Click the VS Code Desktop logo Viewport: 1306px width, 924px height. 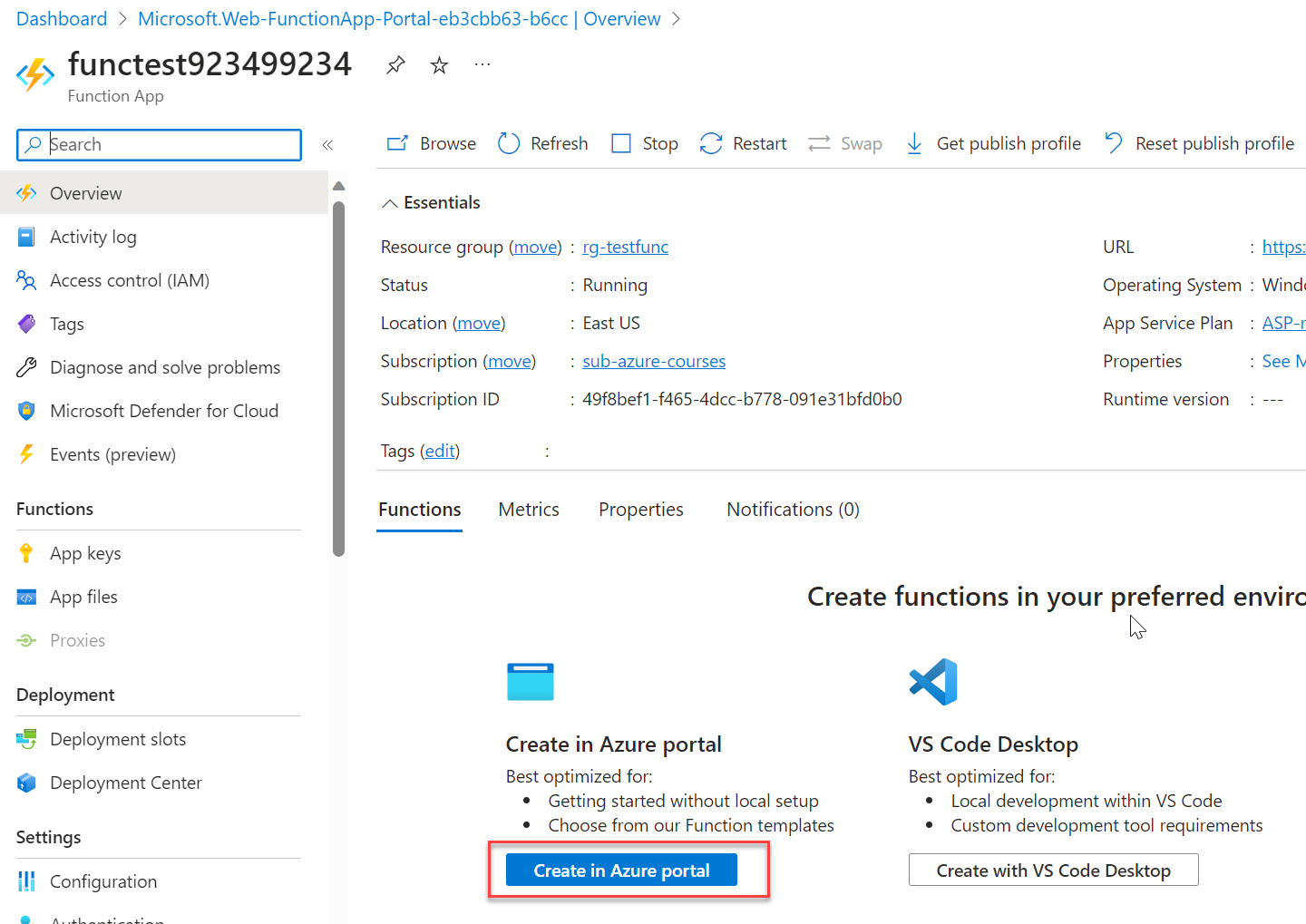click(933, 682)
